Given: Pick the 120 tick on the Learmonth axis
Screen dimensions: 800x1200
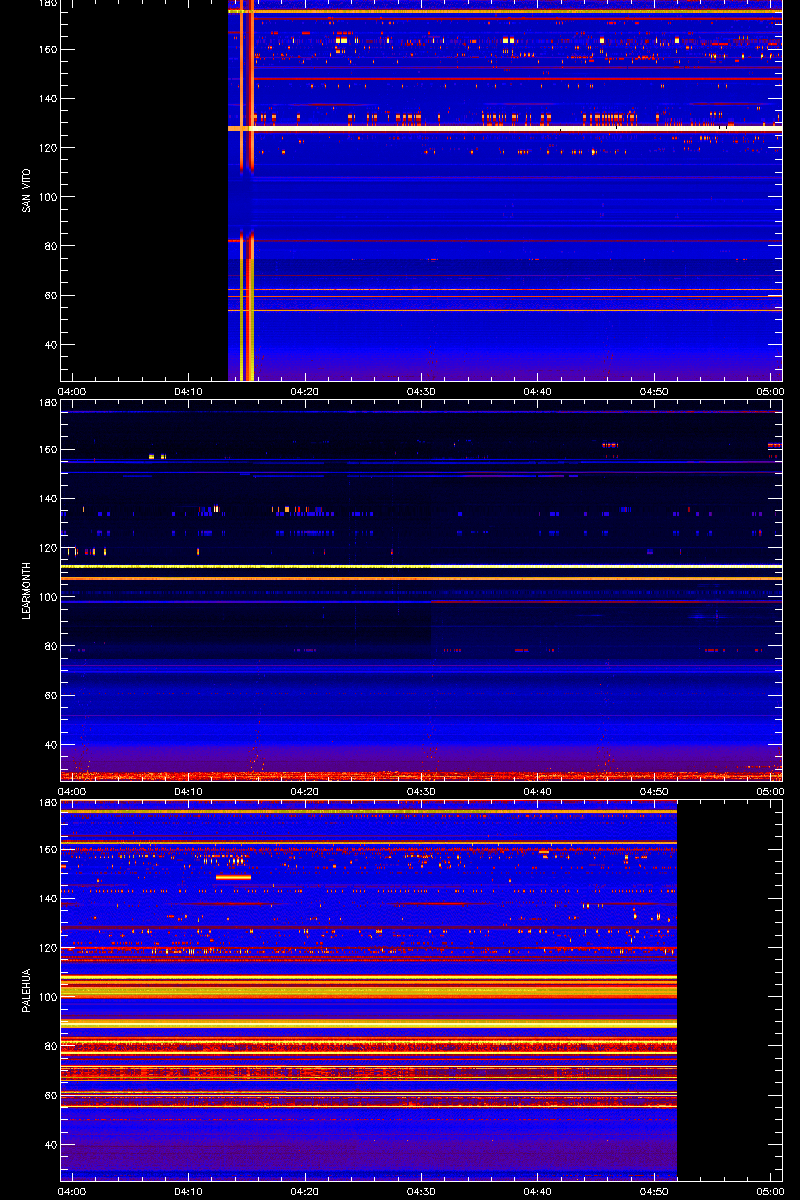Looking at the screenshot, I should 47,548.
